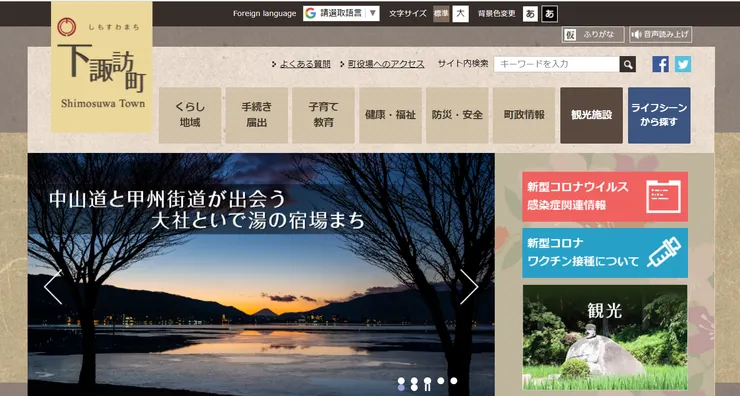This screenshot has height=396, width=740.
Task: Start 音声読み上げ speech reading
Action: 660,35
